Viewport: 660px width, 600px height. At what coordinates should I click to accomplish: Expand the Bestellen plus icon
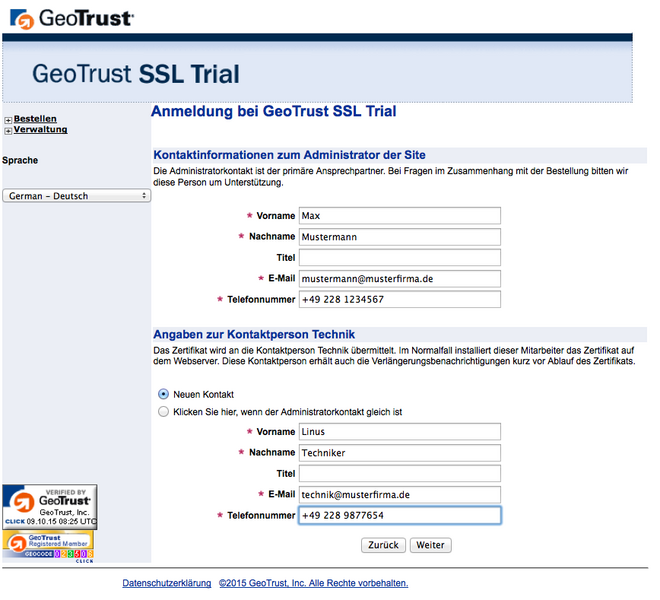click(8, 120)
